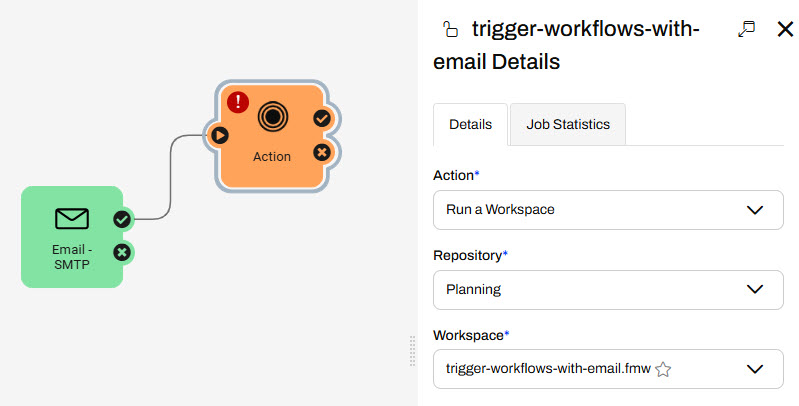The height and width of the screenshot is (406, 799).
Task: Click the Action node's input play port
Action: pos(220,135)
